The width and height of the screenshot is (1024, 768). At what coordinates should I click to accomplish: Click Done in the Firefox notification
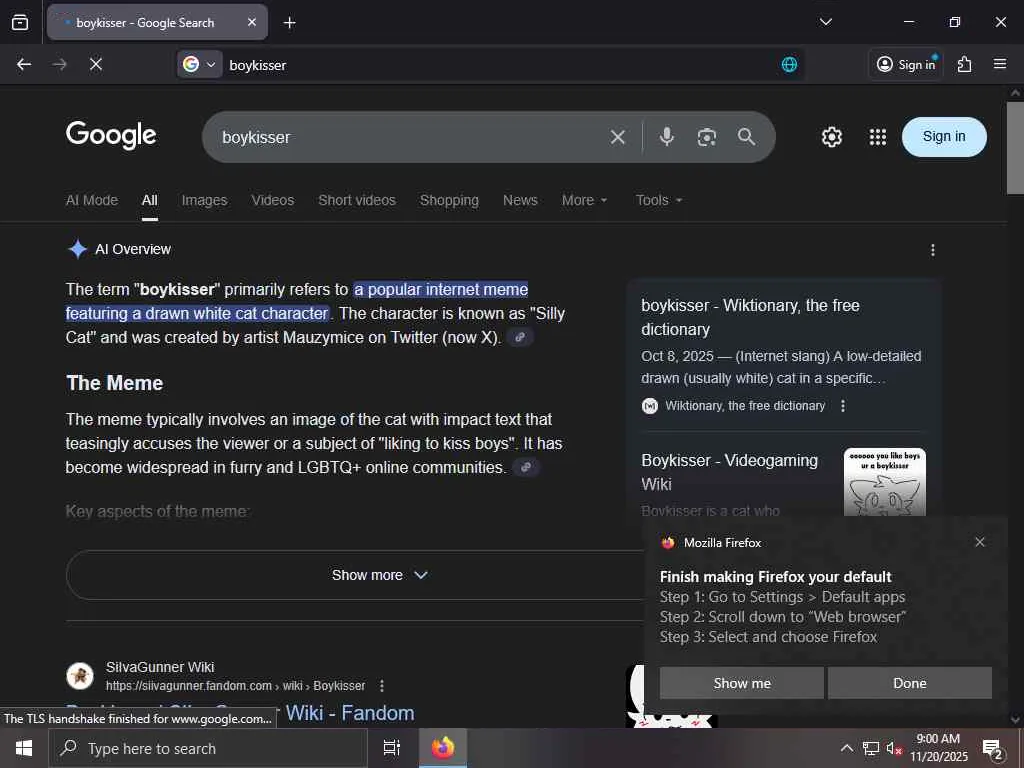pos(910,683)
